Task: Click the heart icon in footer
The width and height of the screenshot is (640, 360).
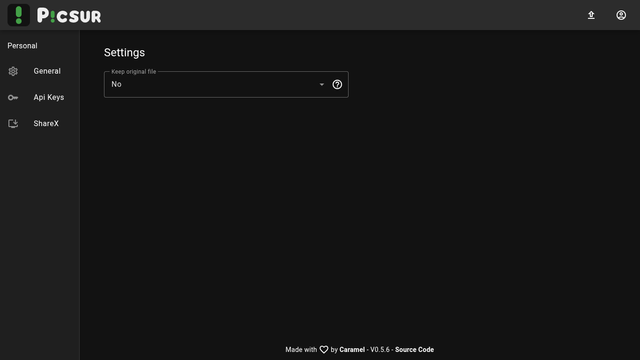Action: (x=324, y=350)
